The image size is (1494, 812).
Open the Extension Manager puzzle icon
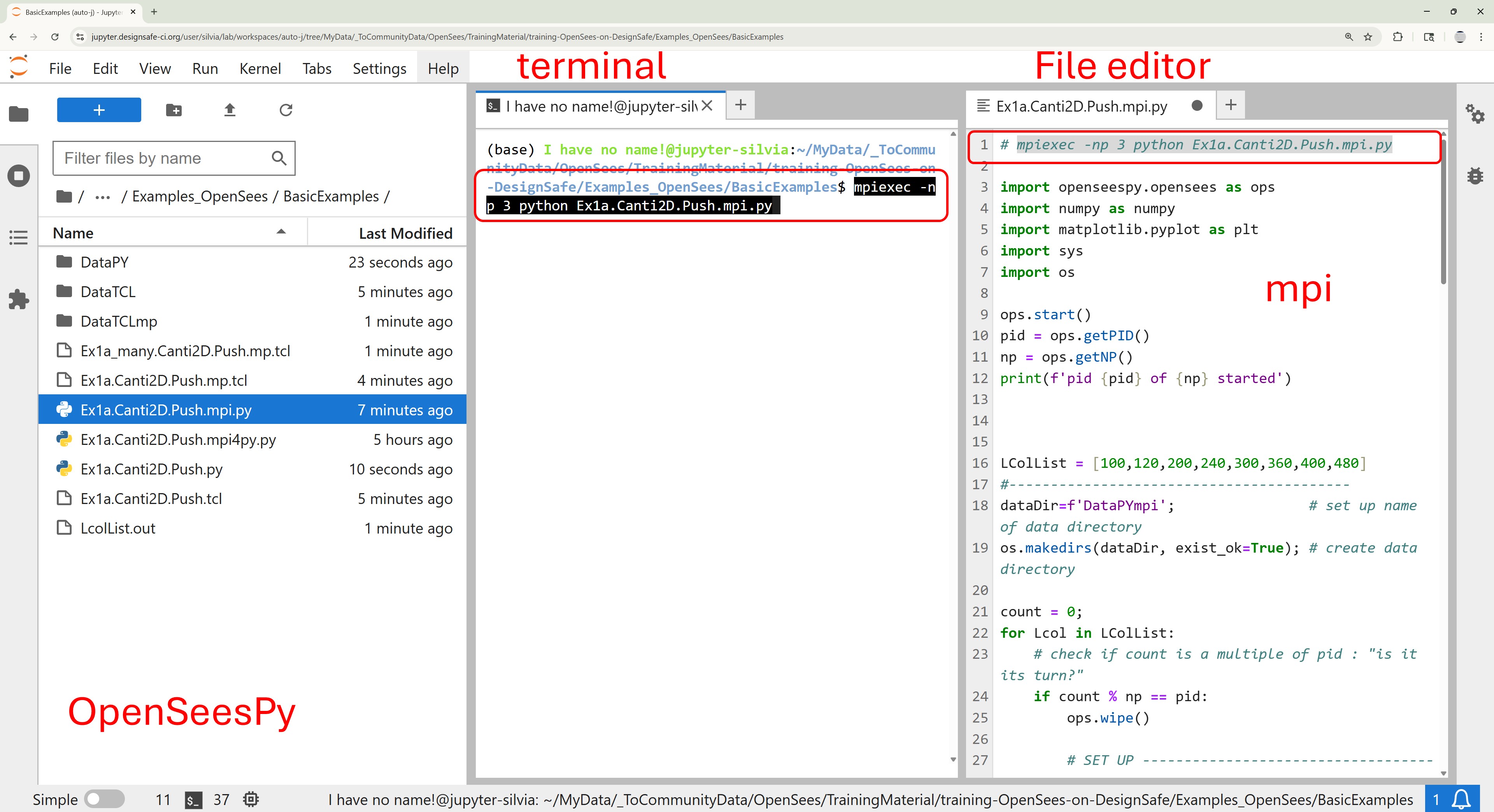[x=19, y=299]
